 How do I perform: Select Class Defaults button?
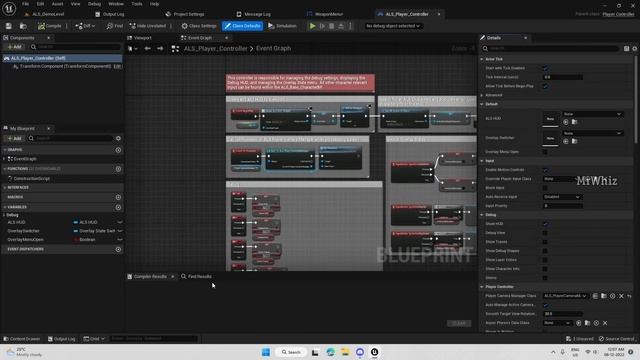[242, 26]
